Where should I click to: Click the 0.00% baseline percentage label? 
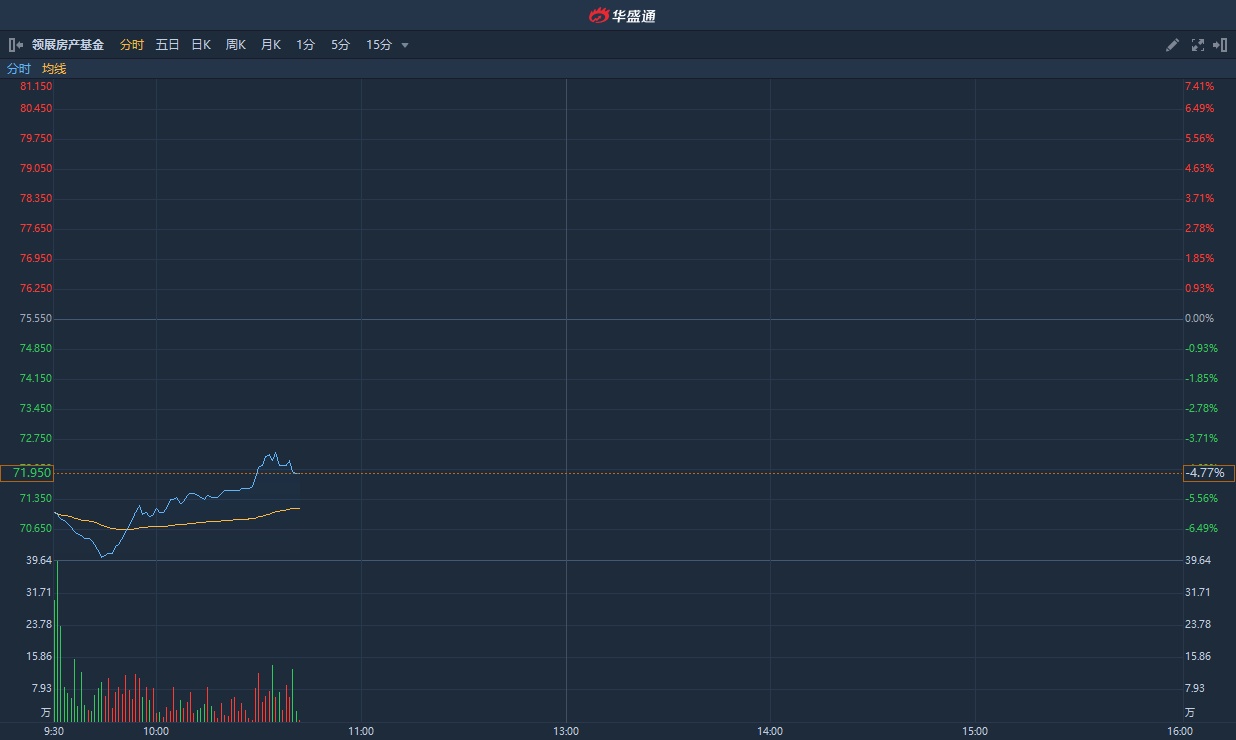tap(1199, 318)
